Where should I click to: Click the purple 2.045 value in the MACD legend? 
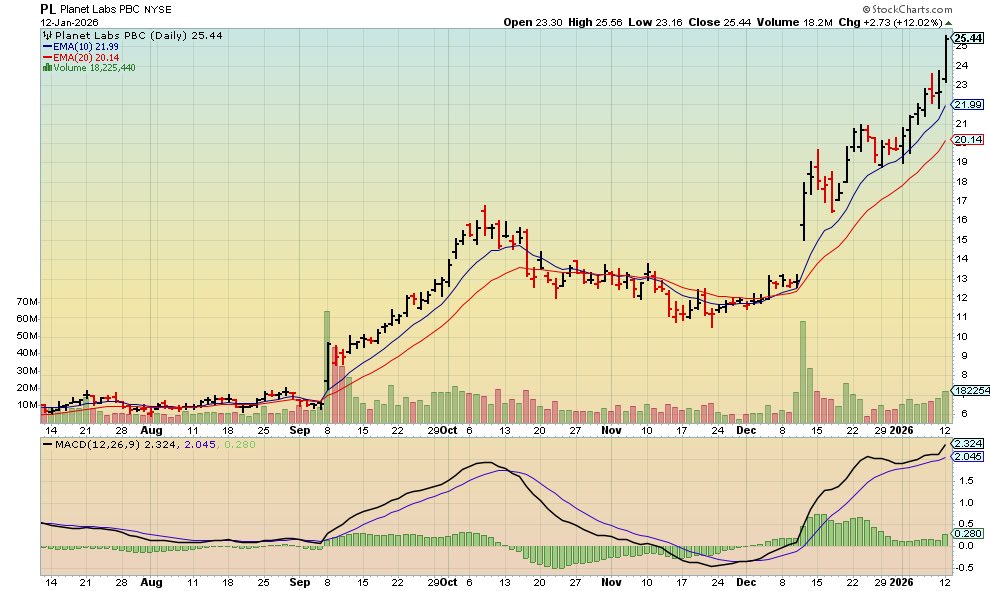pos(198,445)
